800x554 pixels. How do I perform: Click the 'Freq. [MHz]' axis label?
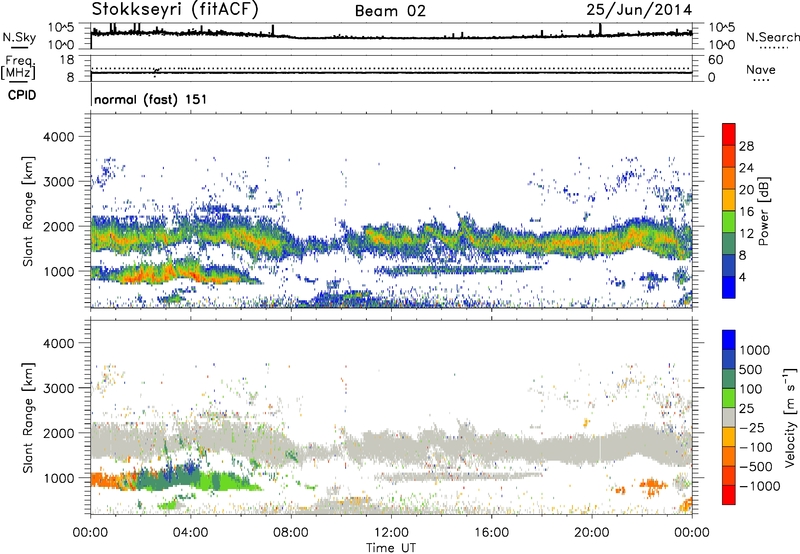tap(18, 67)
